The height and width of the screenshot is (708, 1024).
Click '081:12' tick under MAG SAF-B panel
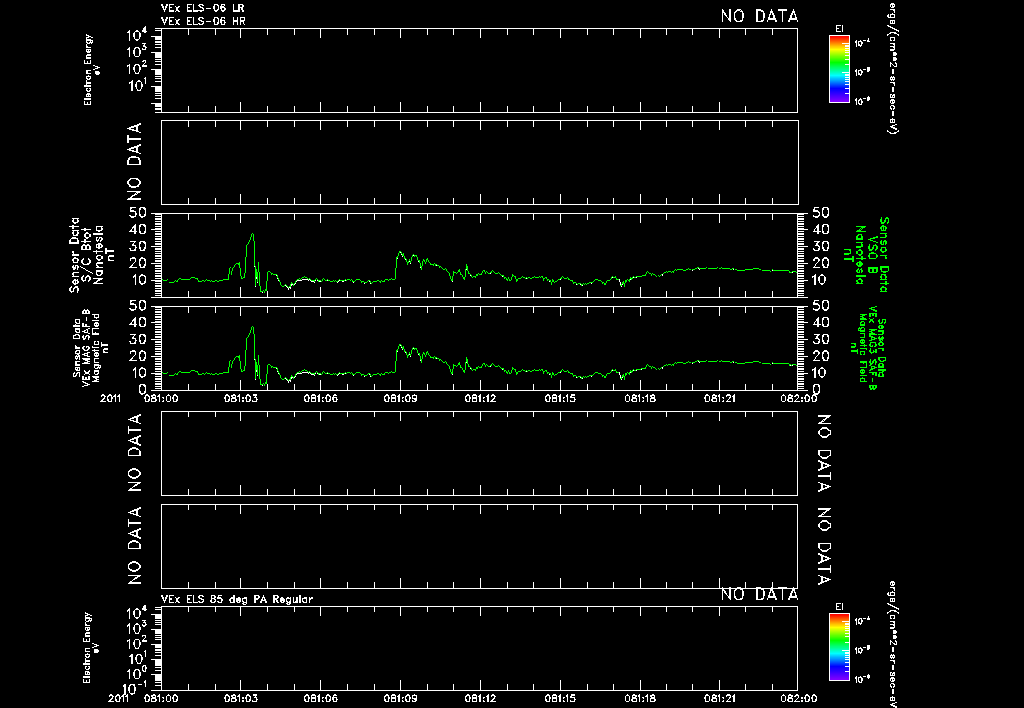point(480,398)
